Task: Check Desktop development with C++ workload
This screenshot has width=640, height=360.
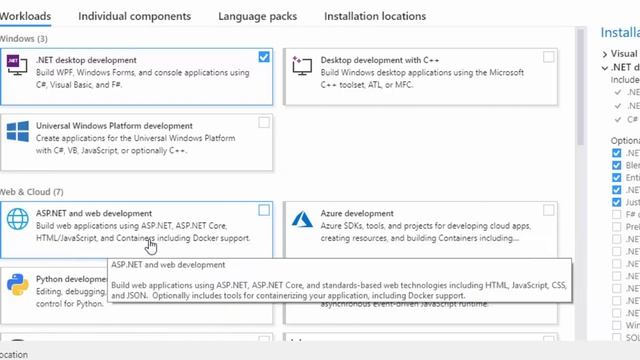Action: 549,57
